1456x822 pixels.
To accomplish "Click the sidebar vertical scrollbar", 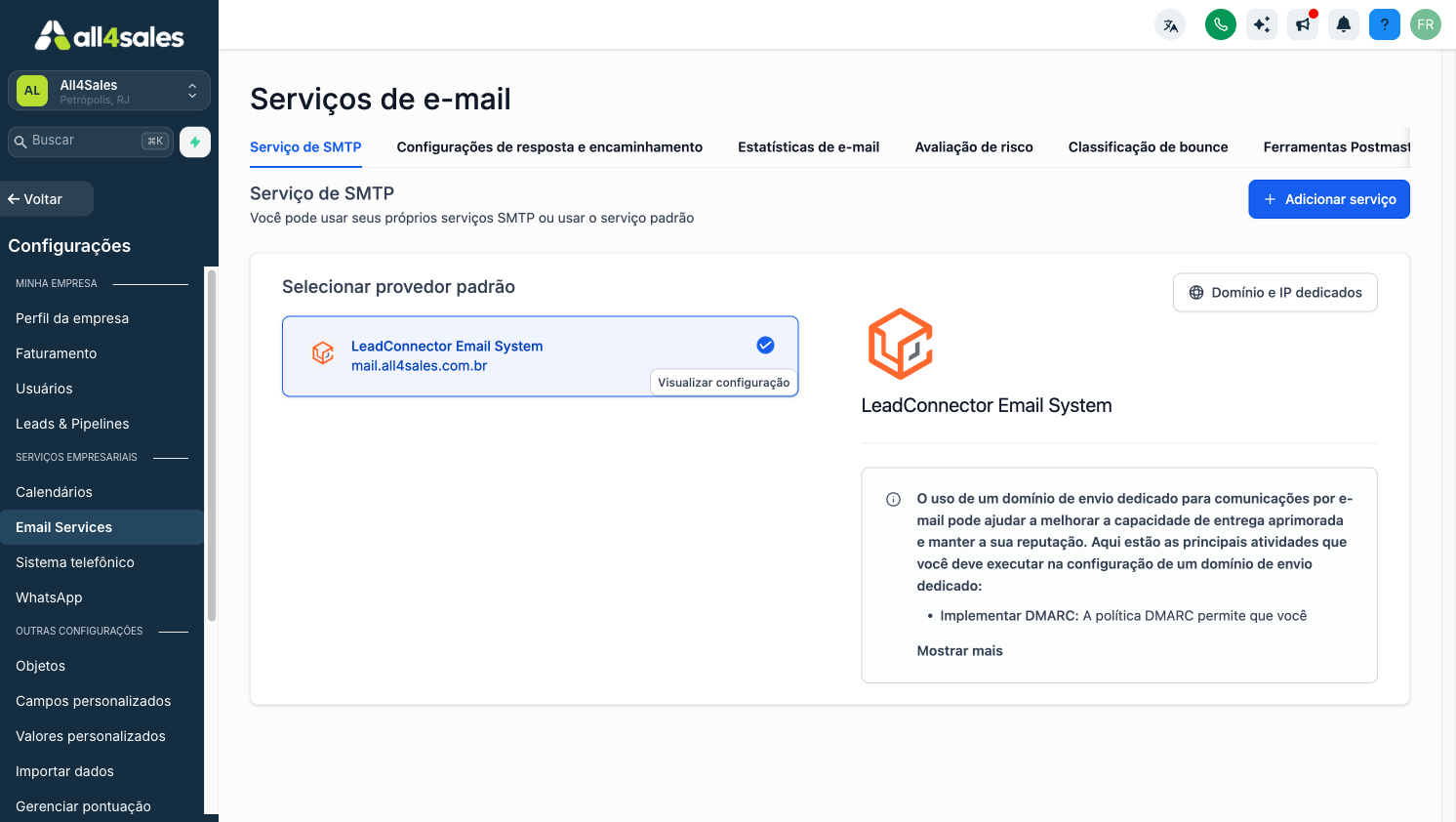I will coord(212,445).
